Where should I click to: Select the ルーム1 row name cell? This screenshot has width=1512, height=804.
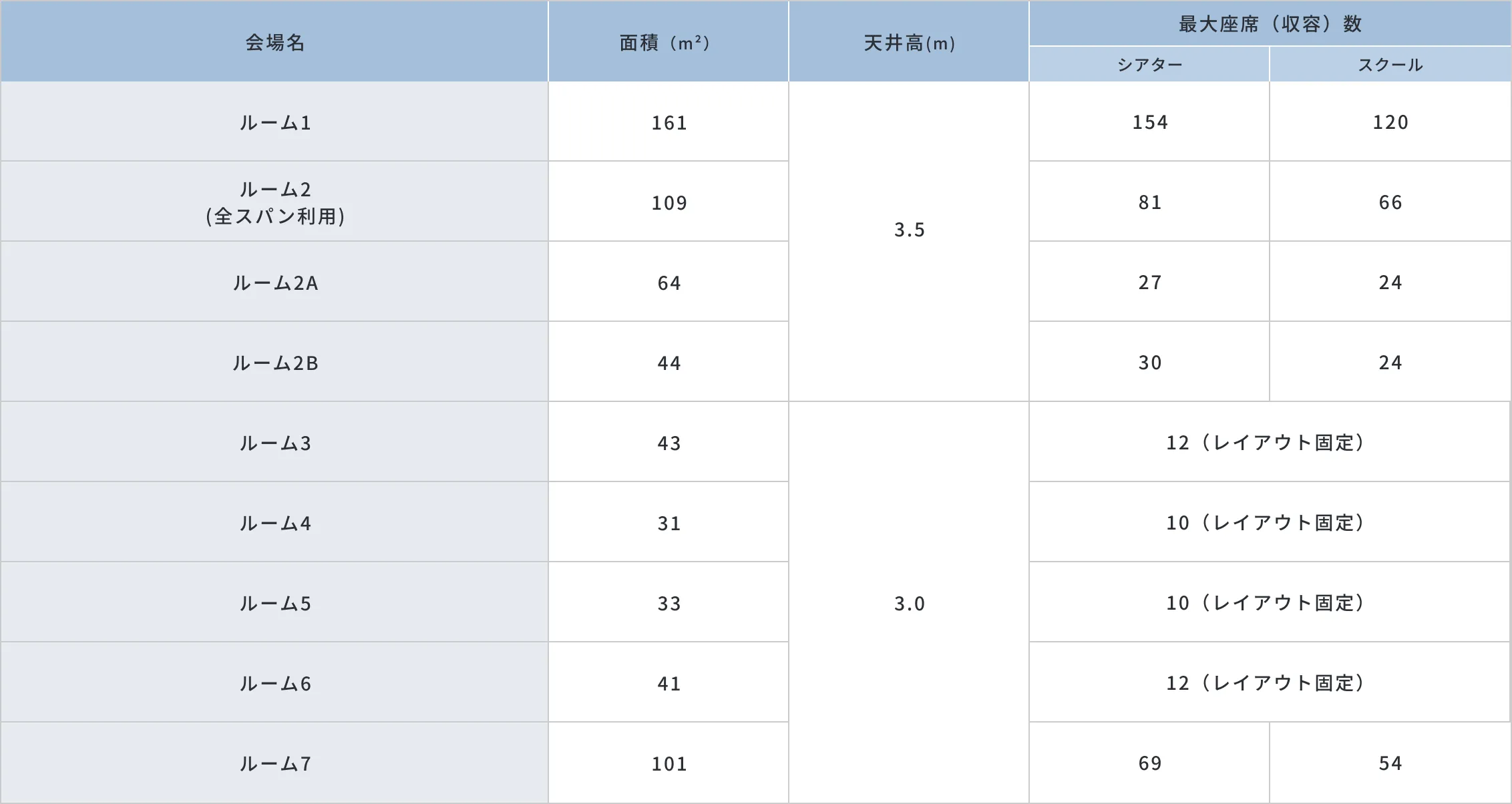pyautogui.click(x=274, y=123)
